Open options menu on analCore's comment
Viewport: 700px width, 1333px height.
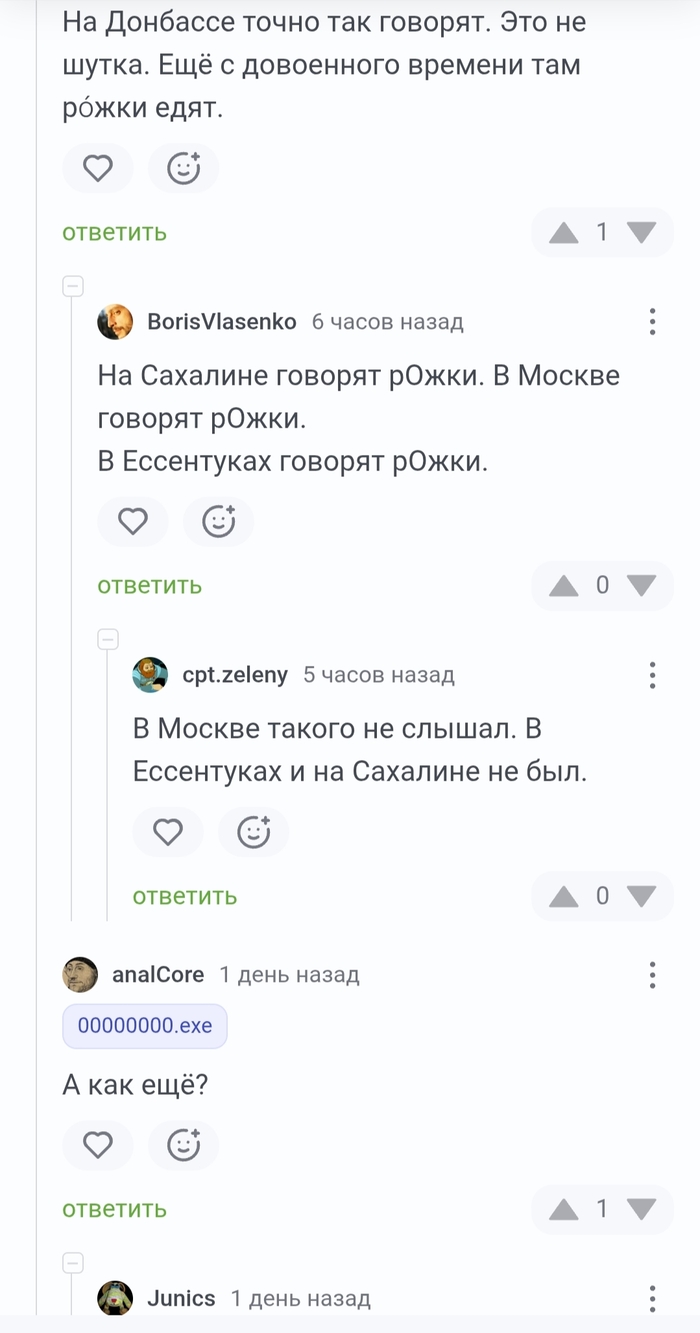click(x=652, y=975)
